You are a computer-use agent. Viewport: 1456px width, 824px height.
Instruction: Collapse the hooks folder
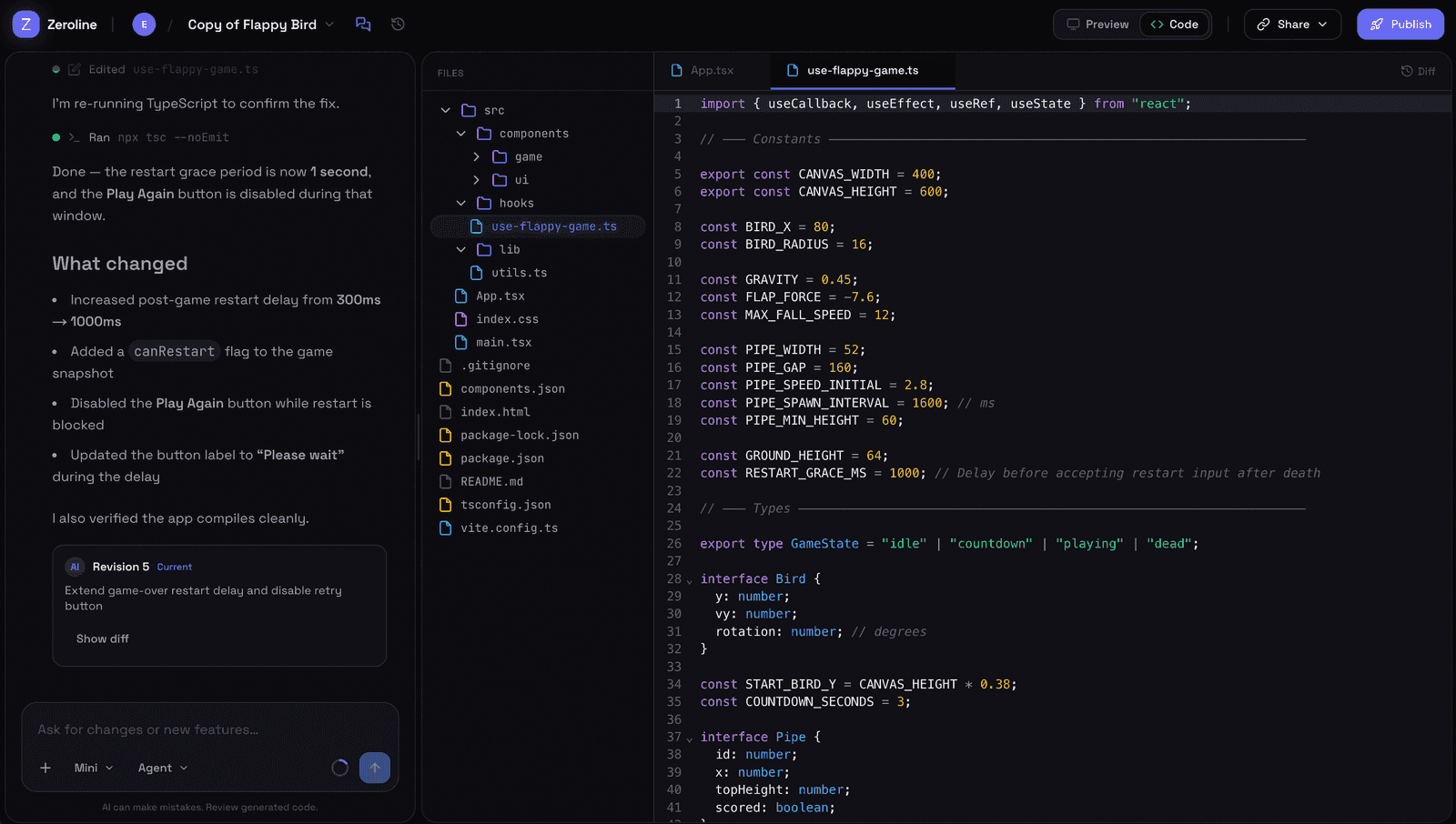click(460, 203)
